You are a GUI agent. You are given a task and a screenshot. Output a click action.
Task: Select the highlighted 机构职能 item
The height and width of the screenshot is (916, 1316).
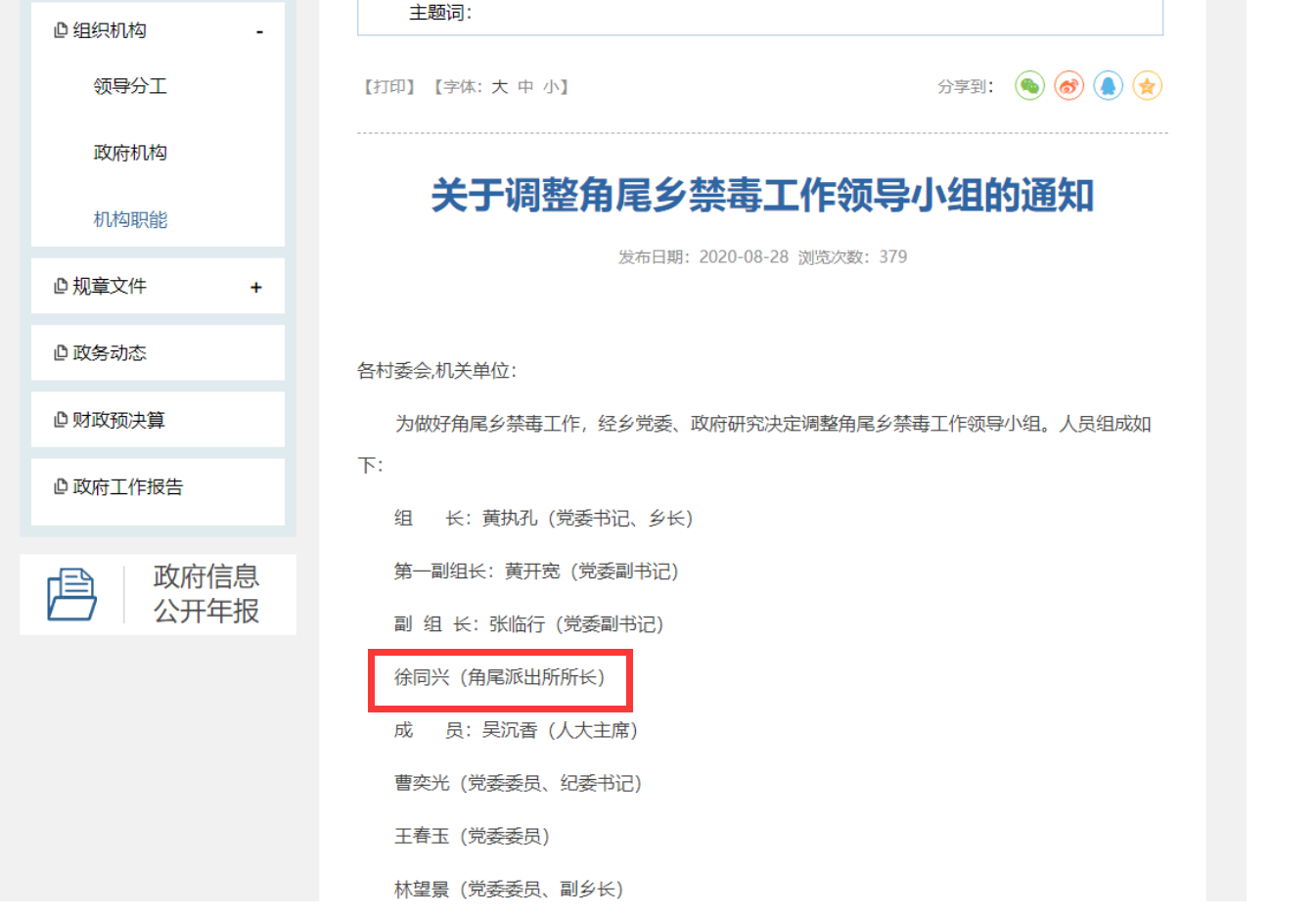(x=128, y=219)
